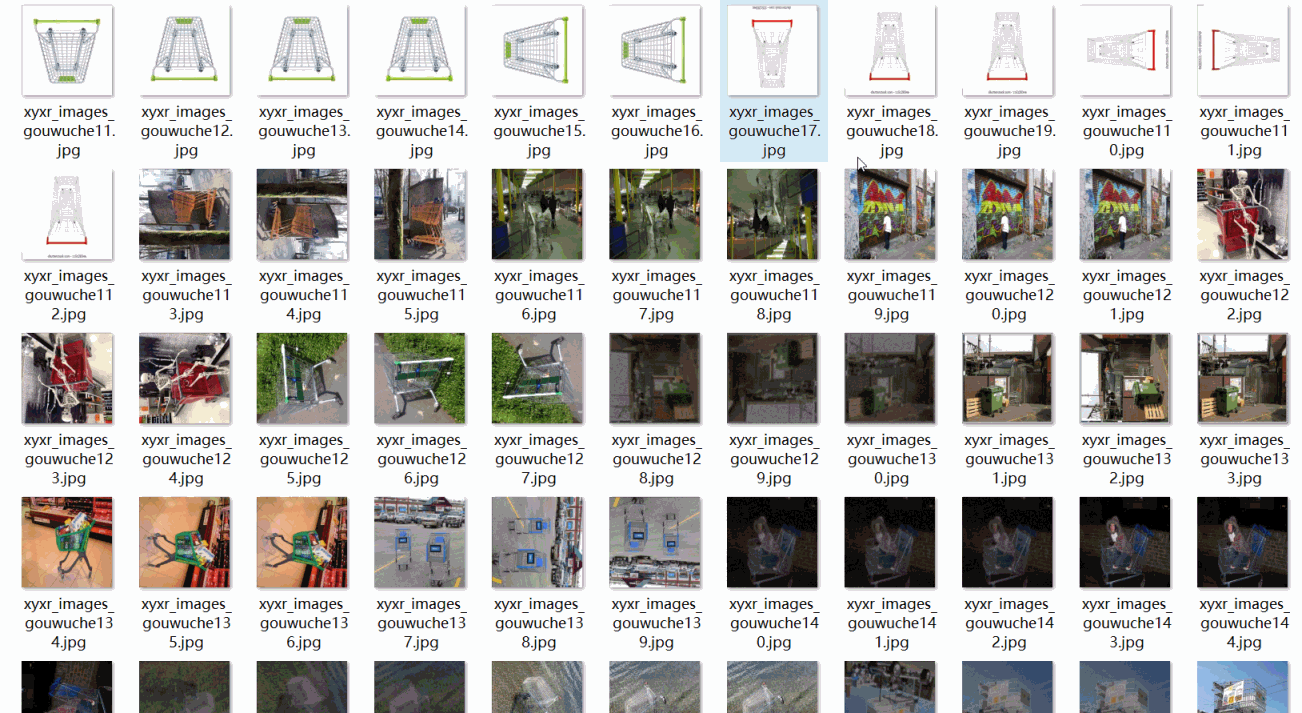The width and height of the screenshot is (1302, 713).
Task: Select xyxr_images_gouwuche18.jpg red-handle cart drawing
Action: [891, 50]
